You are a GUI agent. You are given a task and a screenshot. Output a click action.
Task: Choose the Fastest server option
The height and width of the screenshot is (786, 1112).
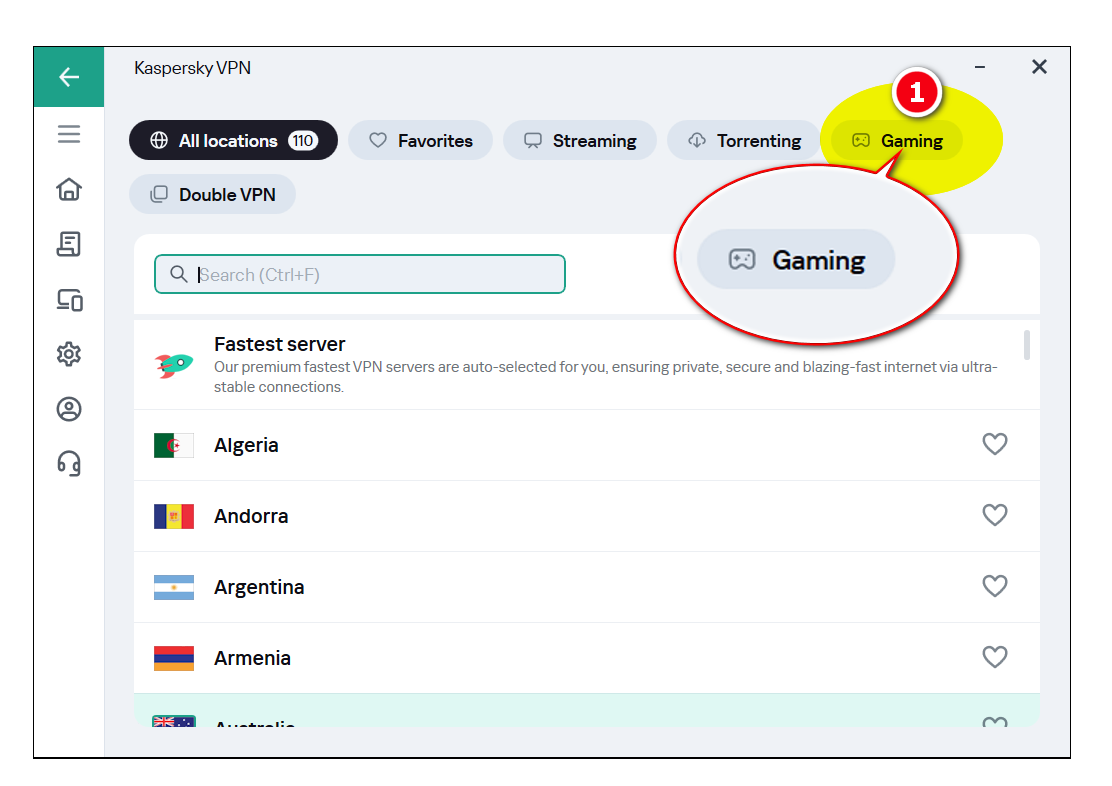tap(586, 365)
